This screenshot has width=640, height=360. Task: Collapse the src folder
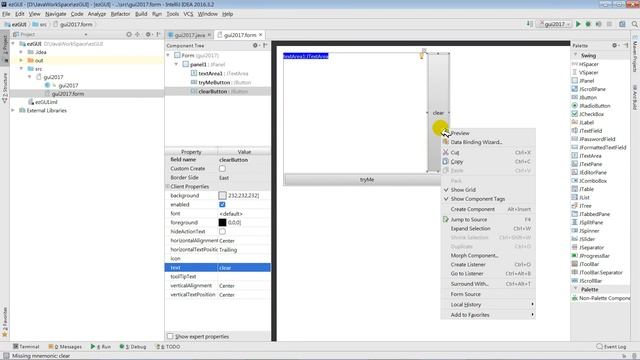coord(21,69)
